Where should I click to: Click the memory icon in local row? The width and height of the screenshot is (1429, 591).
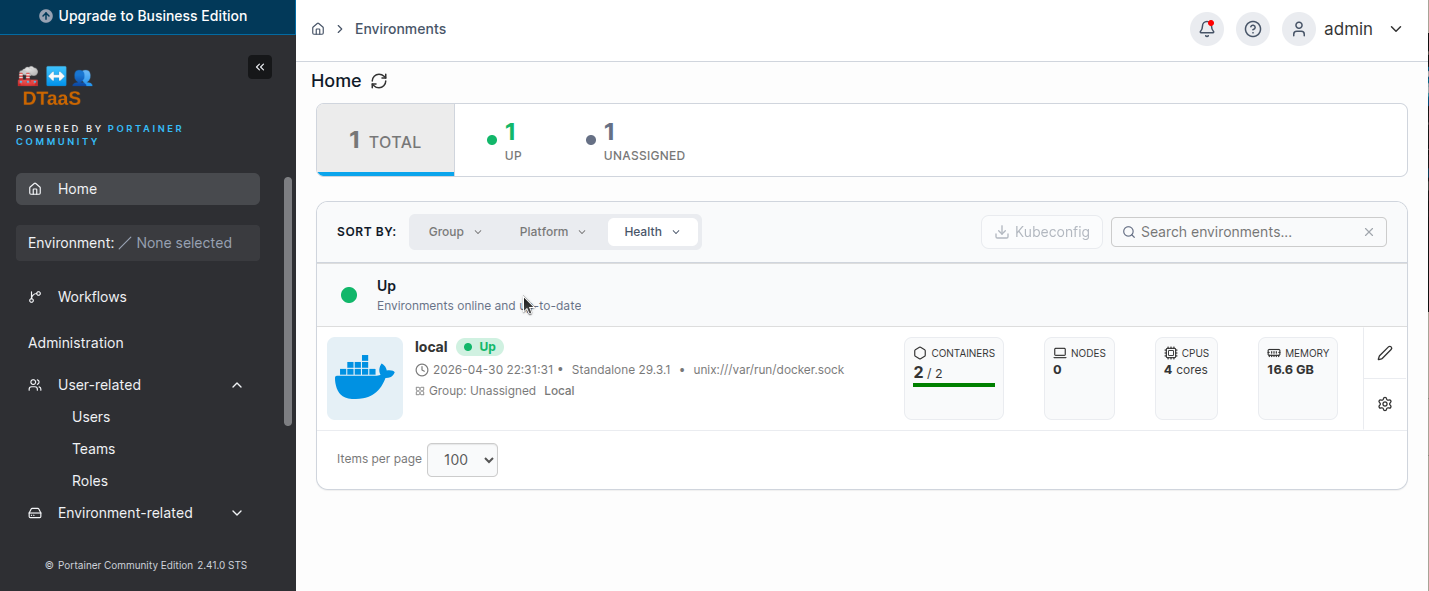(1274, 353)
